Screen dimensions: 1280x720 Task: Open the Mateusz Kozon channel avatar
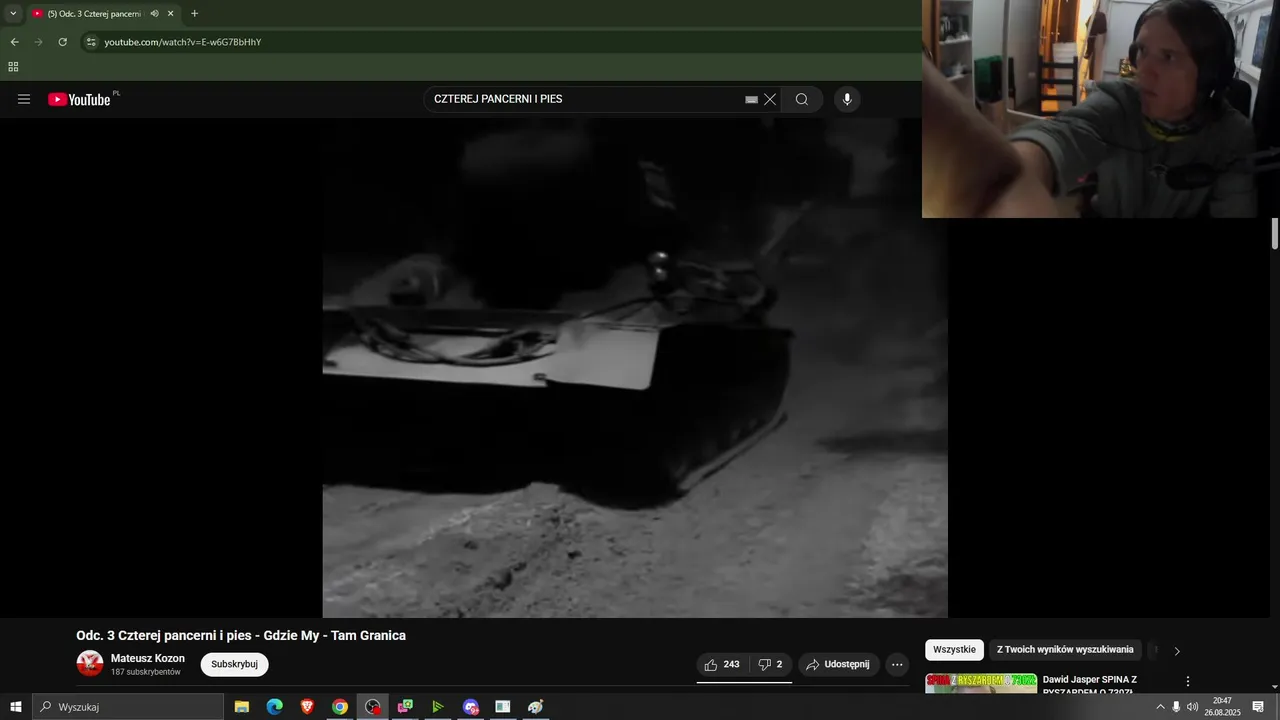[x=90, y=663]
